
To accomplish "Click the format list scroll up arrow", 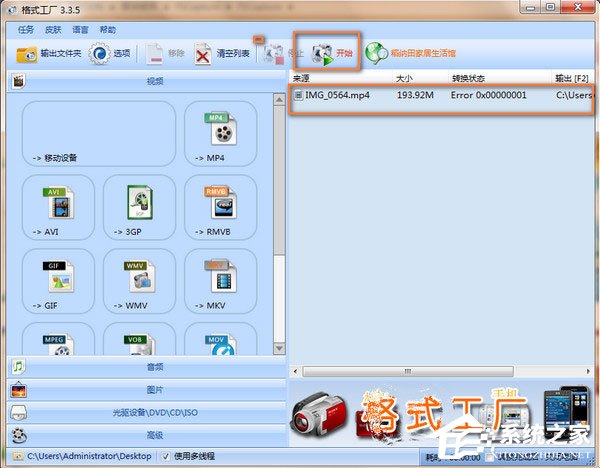I will click(279, 100).
